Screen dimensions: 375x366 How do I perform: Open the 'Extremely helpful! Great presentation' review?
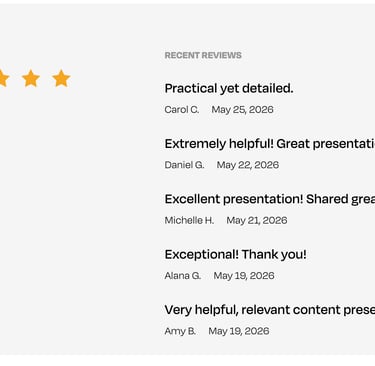[x=270, y=144]
